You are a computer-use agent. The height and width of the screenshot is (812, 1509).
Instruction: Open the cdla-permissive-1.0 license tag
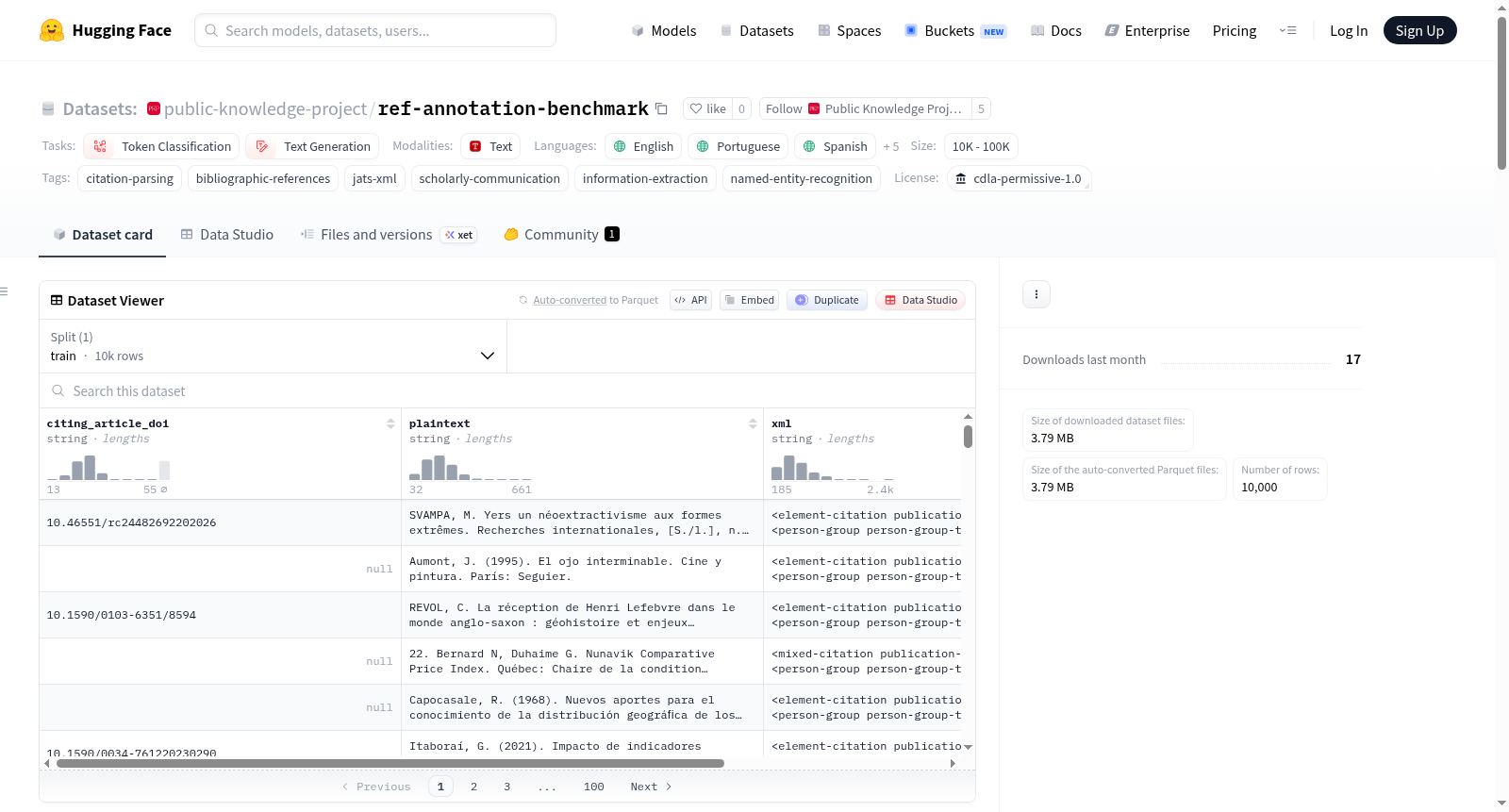coord(1019,178)
